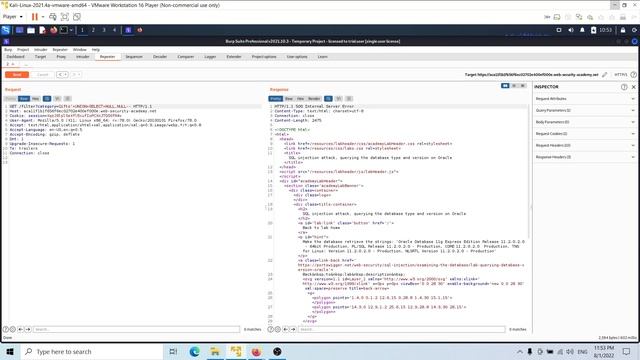640x360 pixels.
Task: Jump to previous request search match
Action: pos(20,329)
